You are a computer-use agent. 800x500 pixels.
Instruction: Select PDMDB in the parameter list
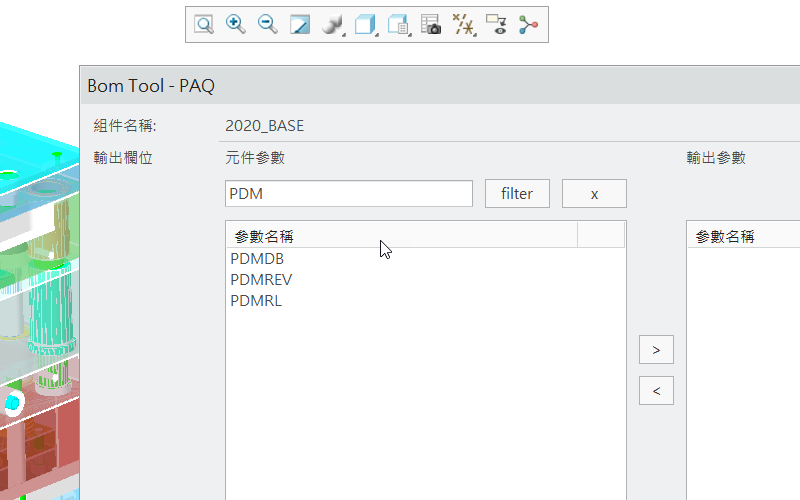[257, 259]
